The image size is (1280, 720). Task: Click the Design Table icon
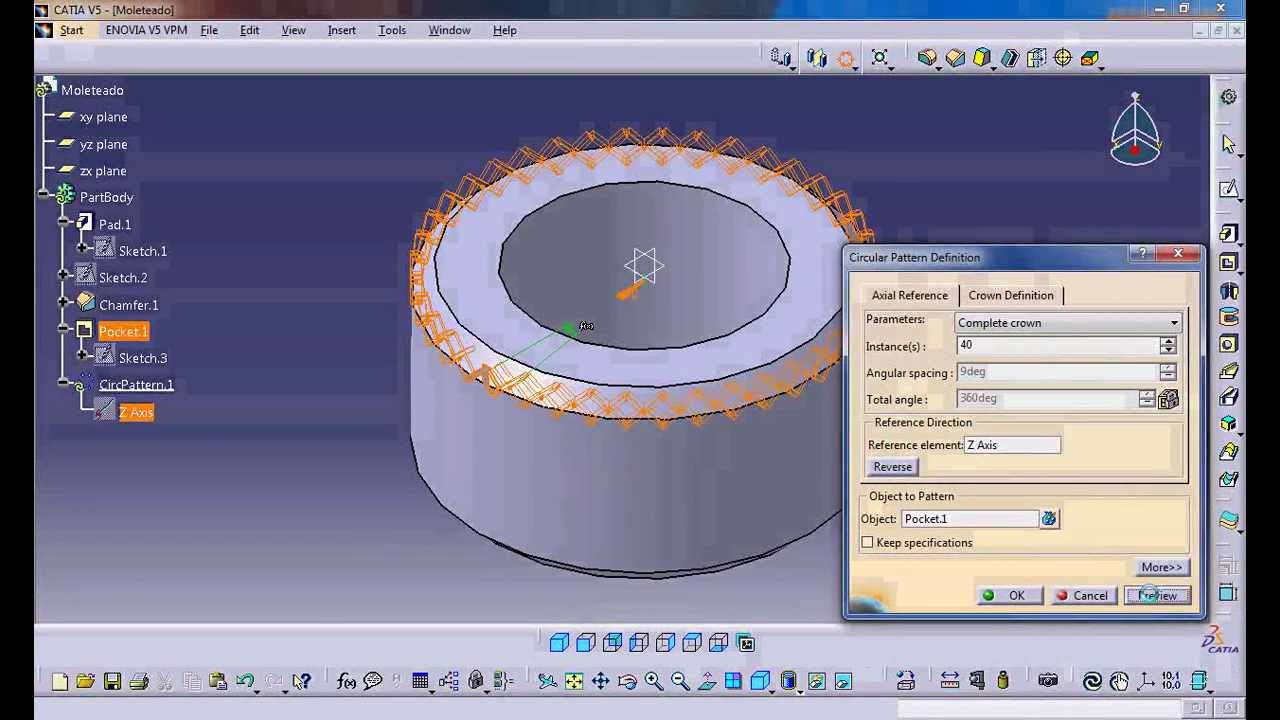click(x=420, y=682)
